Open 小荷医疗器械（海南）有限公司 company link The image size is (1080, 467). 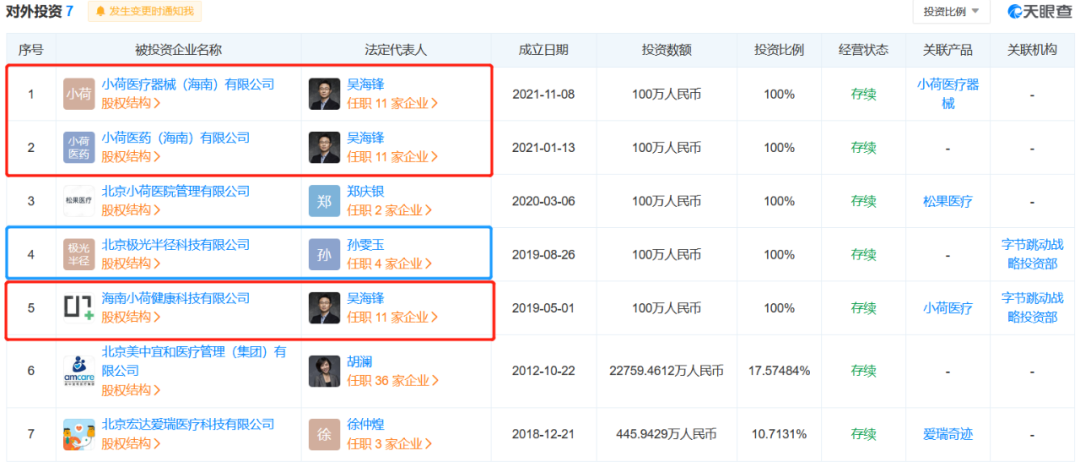point(188,85)
